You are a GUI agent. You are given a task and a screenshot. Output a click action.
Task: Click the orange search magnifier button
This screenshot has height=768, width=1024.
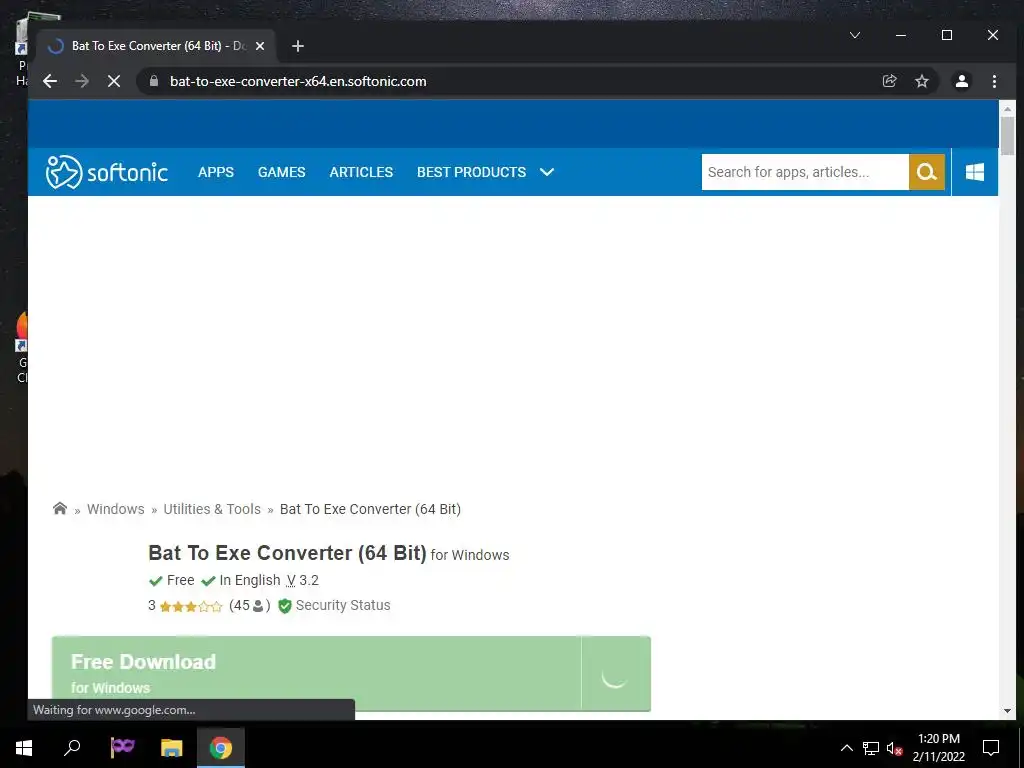coord(927,172)
